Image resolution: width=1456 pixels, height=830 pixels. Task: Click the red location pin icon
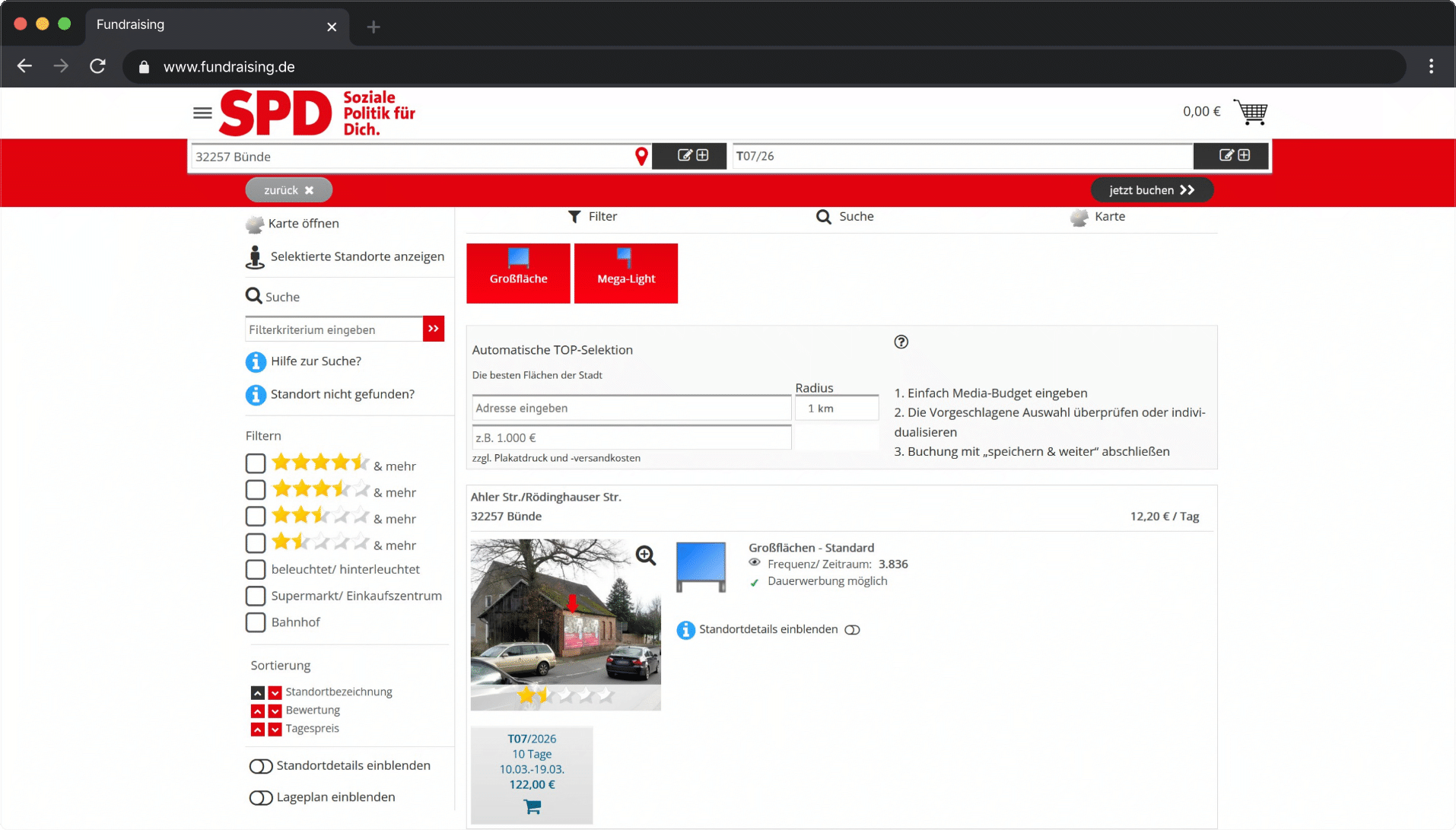point(641,157)
